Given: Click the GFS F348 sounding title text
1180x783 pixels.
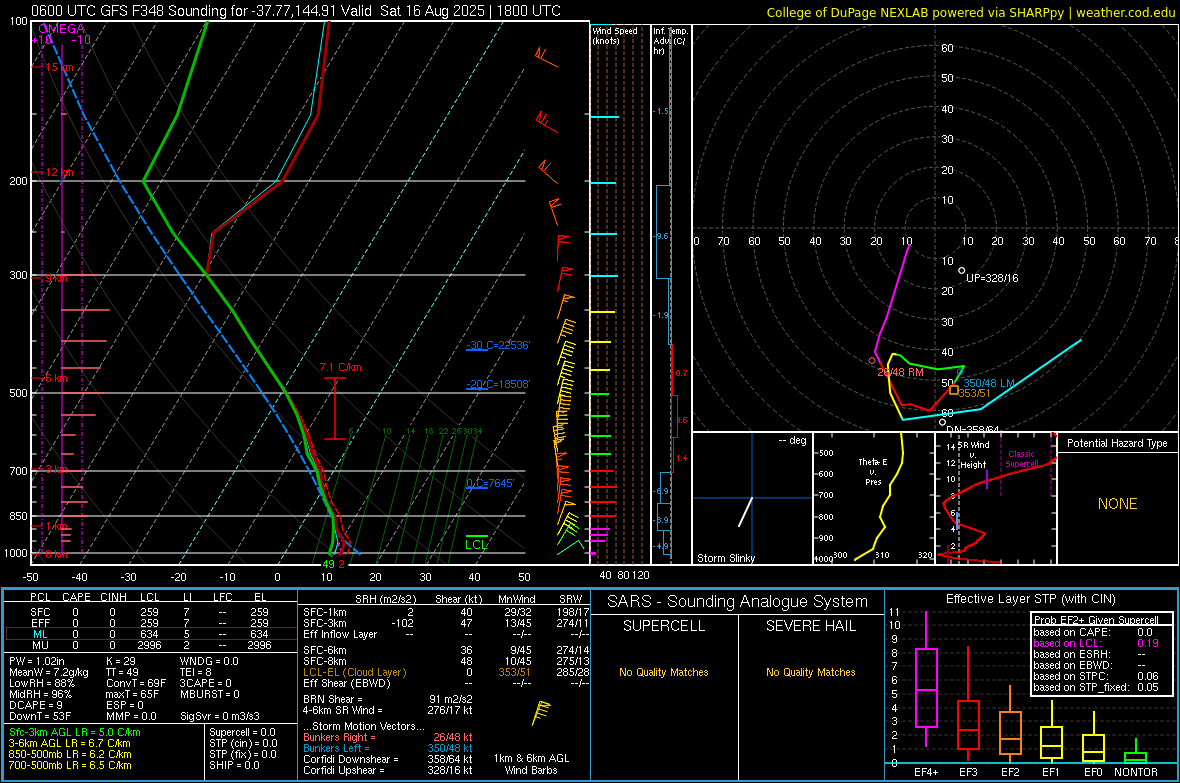Looking at the screenshot, I should pos(296,11).
